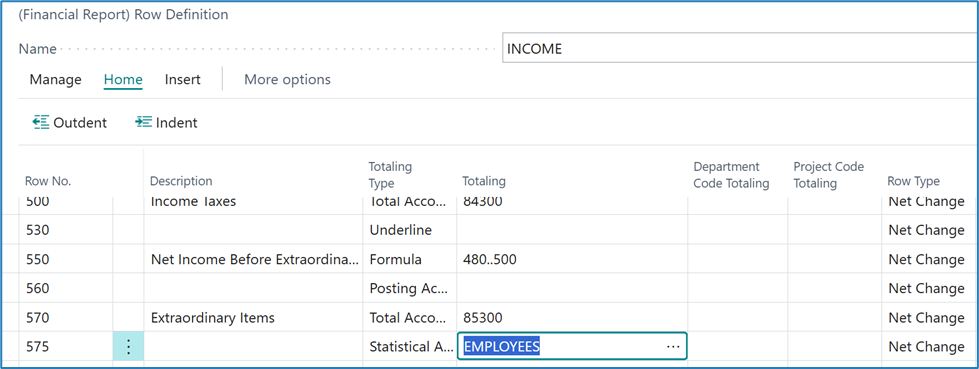Click the Department Code Totaling column header
Viewport: 979px width, 369px height.
[731, 175]
